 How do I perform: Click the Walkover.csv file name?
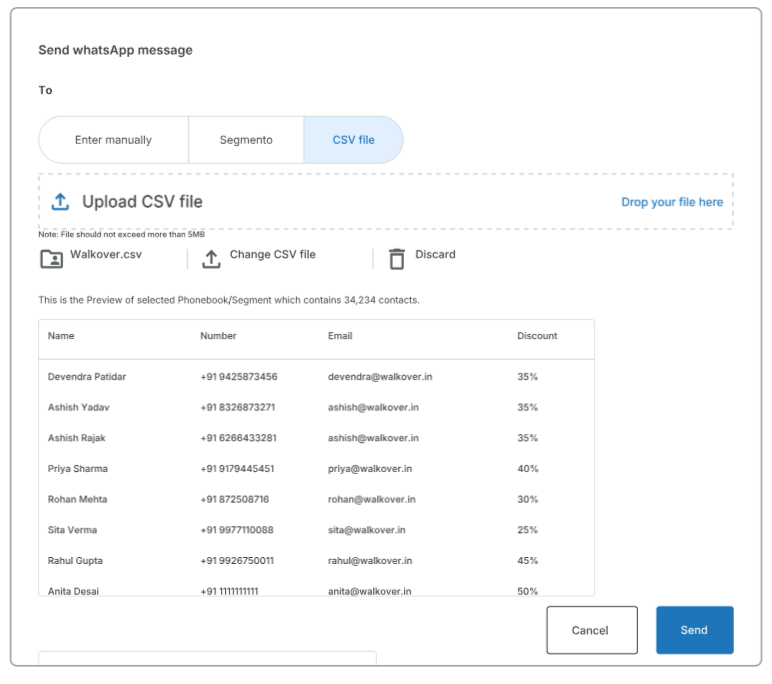tap(106, 255)
